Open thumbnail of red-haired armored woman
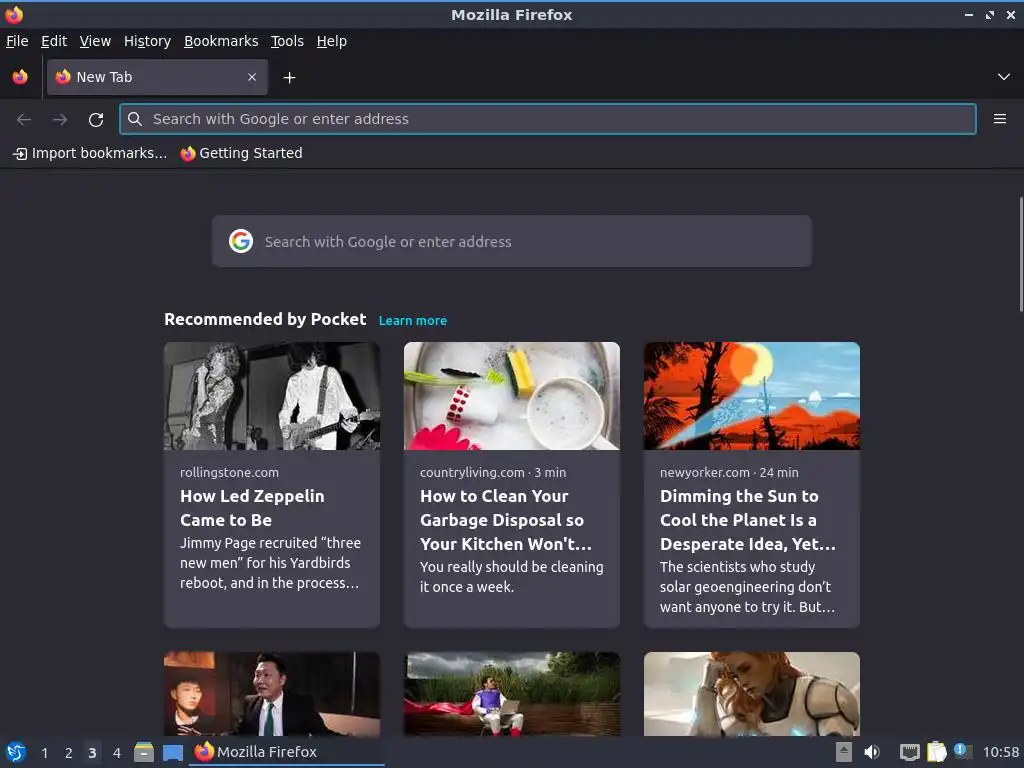 point(752,694)
